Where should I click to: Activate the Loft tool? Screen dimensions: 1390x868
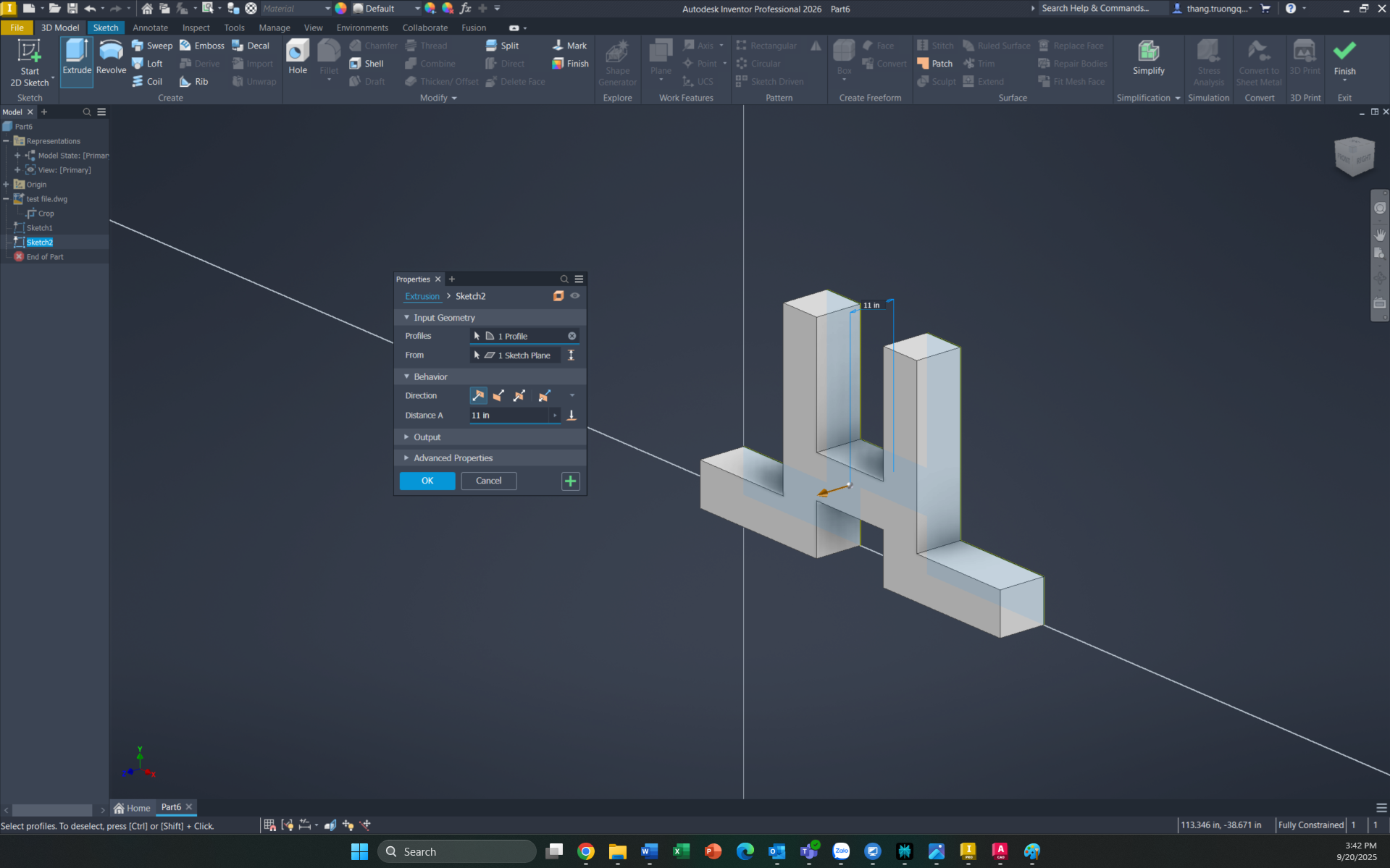147,64
